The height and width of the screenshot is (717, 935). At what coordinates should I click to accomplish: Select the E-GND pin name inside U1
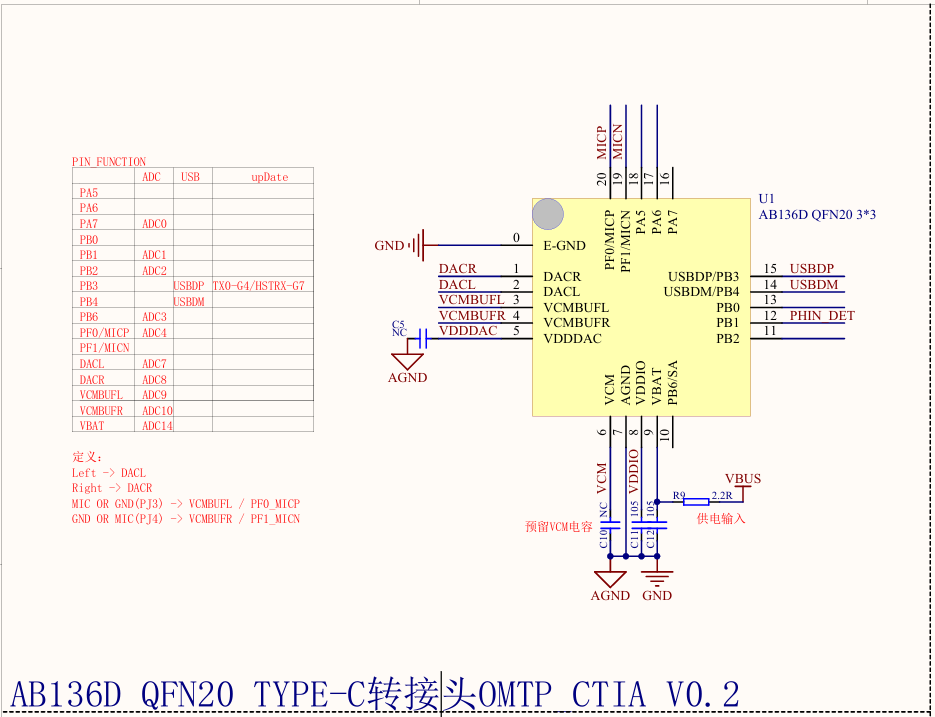pyautogui.click(x=564, y=246)
